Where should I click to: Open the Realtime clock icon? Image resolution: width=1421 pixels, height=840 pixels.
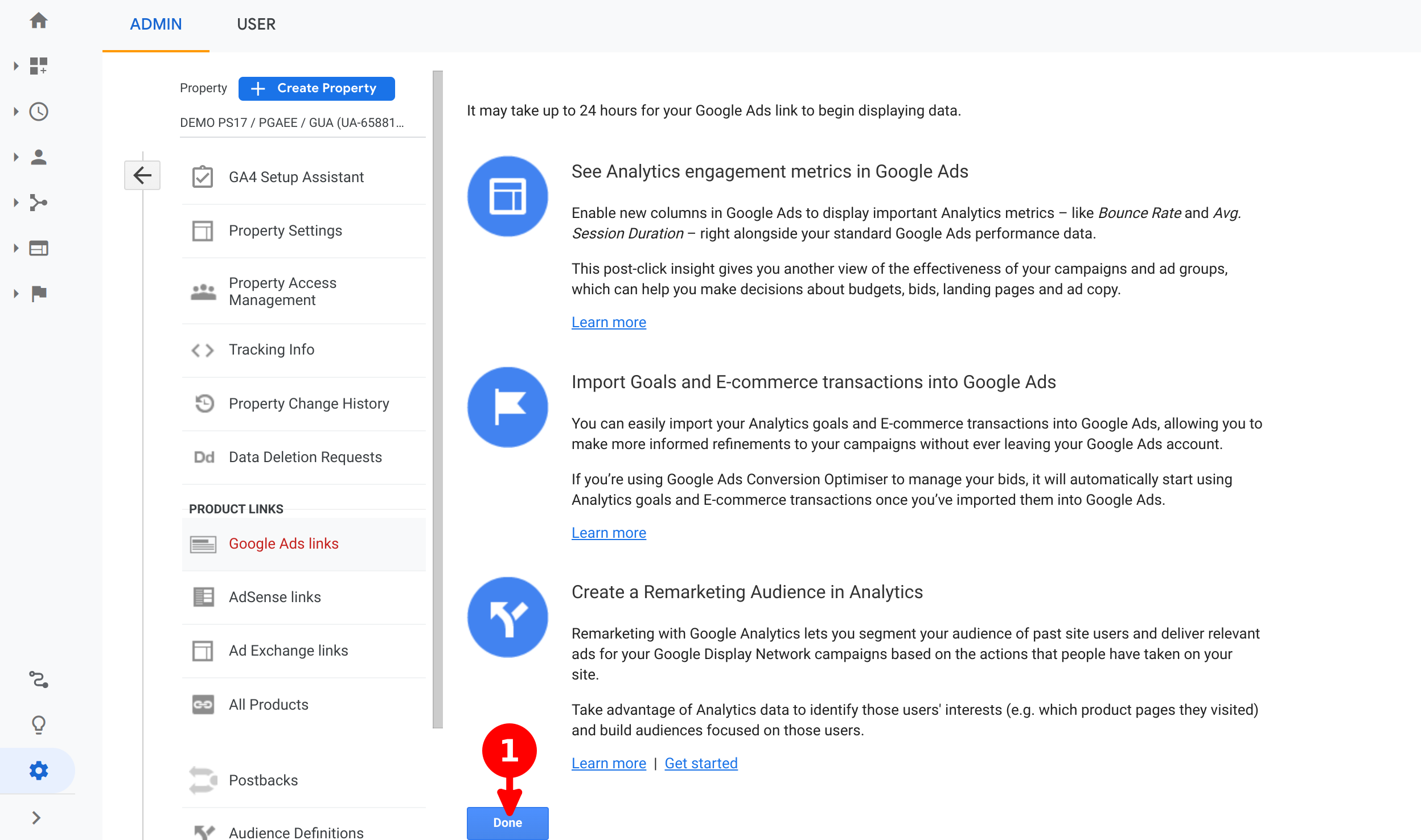[39, 112]
